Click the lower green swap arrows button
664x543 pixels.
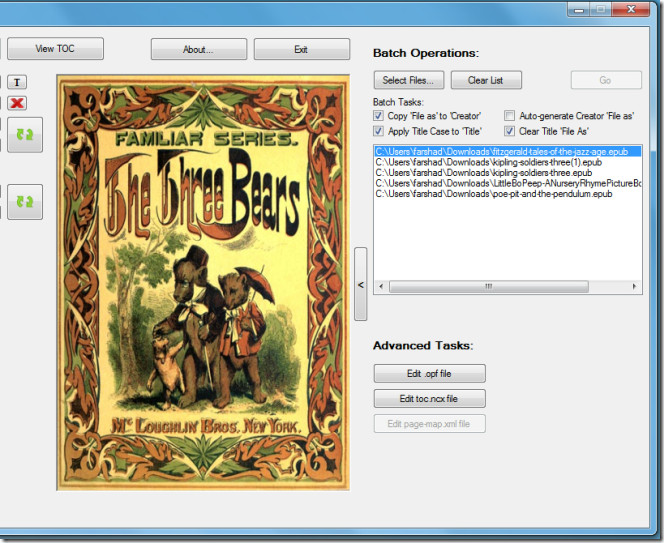pyautogui.click(x=25, y=202)
